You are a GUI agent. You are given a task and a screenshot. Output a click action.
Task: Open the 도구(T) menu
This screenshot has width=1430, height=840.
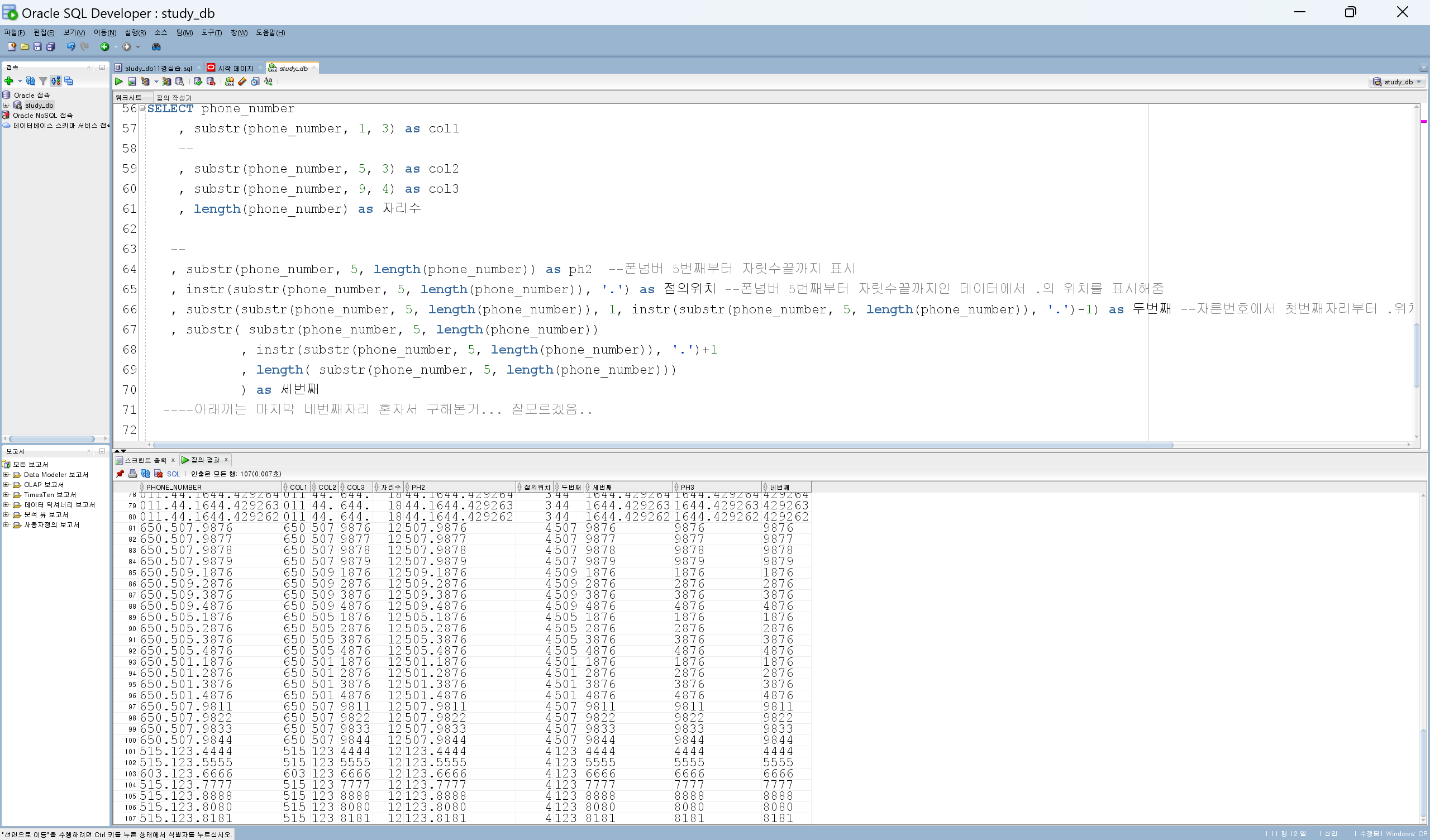[211, 33]
